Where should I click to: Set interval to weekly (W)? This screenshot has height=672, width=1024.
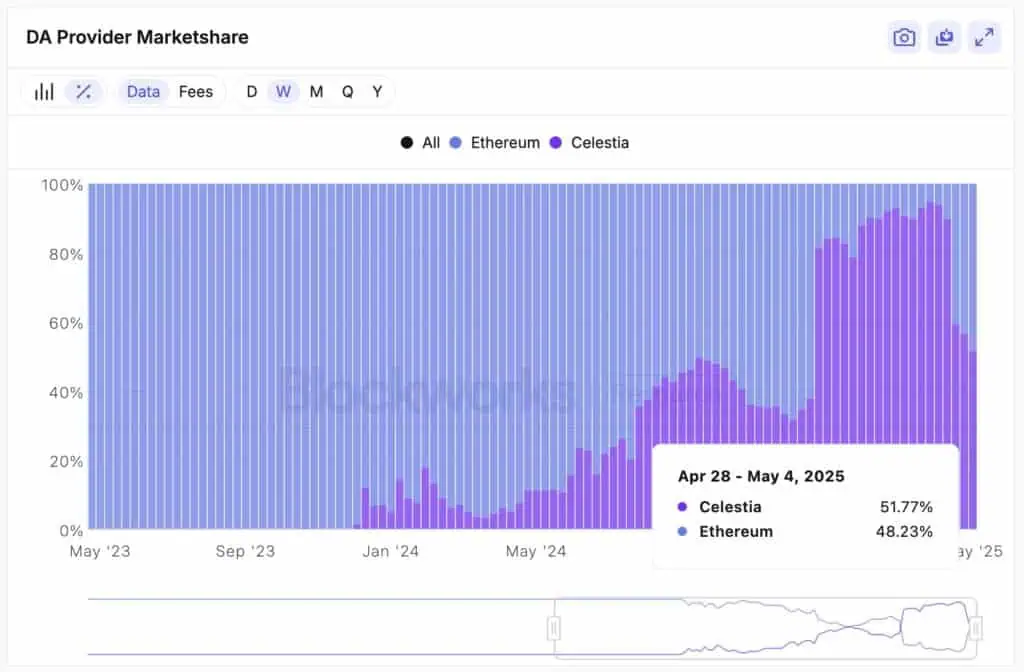click(283, 91)
